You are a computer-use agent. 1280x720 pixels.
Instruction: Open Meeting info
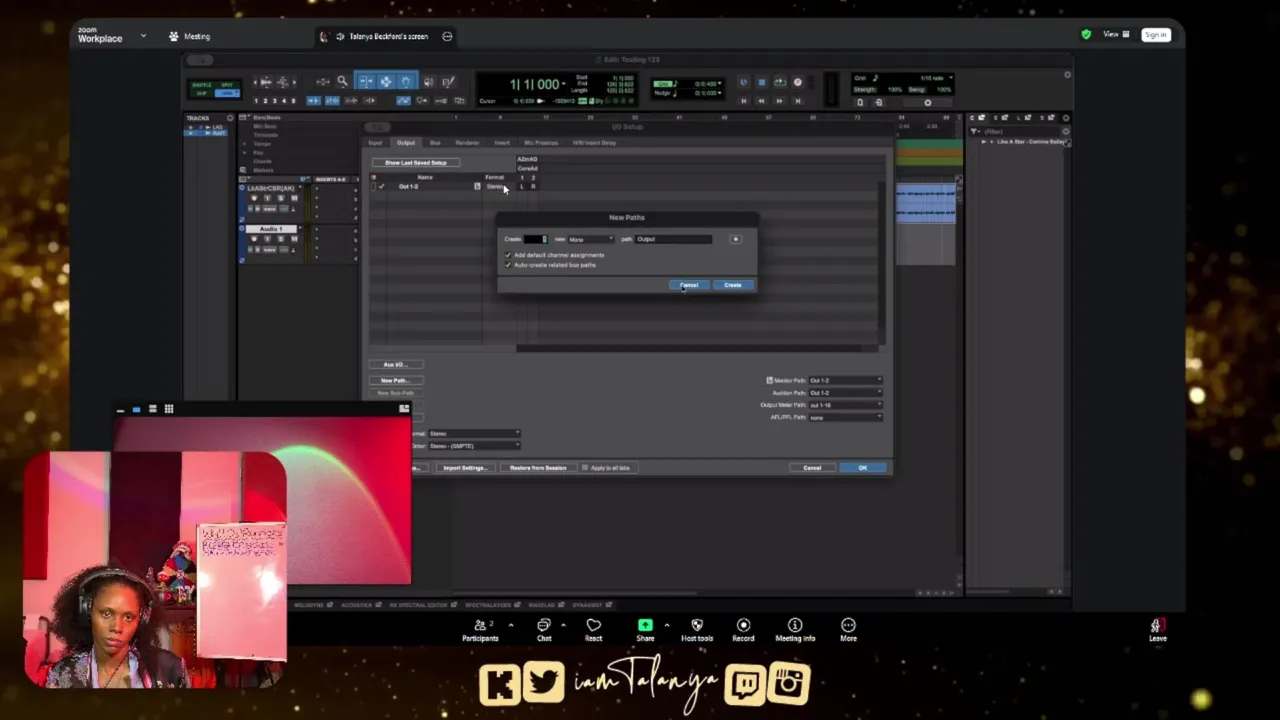click(795, 630)
